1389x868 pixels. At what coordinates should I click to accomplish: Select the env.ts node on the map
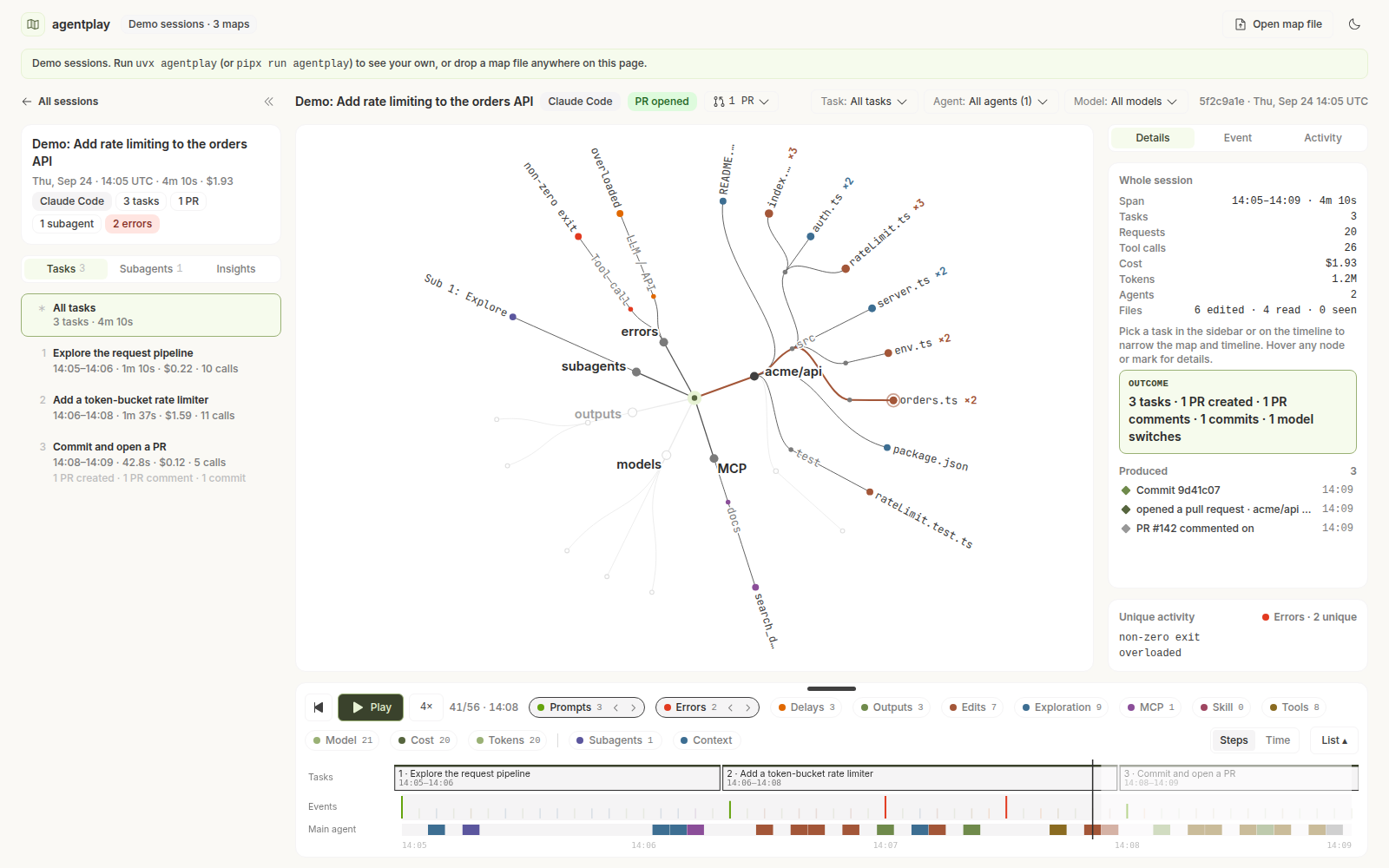pos(888,353)
